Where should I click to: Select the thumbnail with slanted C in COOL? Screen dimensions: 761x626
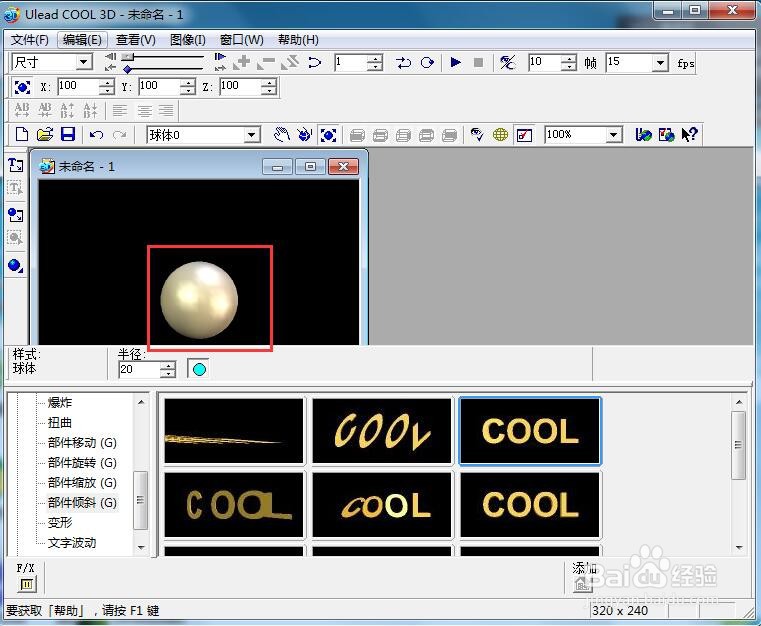click(382, 505)
